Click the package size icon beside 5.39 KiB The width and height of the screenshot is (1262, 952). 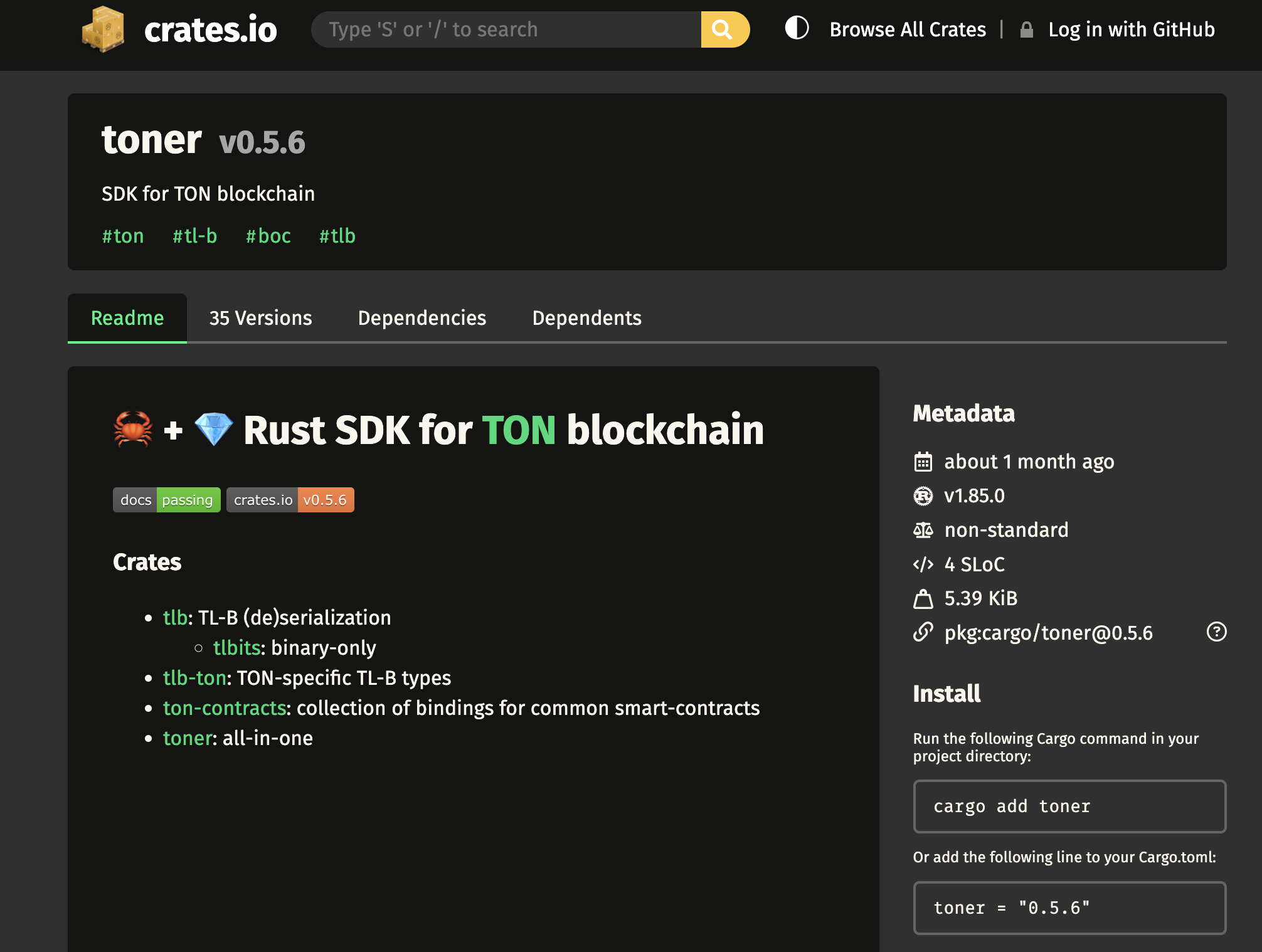pyautogui.click(x=923, y=598)
